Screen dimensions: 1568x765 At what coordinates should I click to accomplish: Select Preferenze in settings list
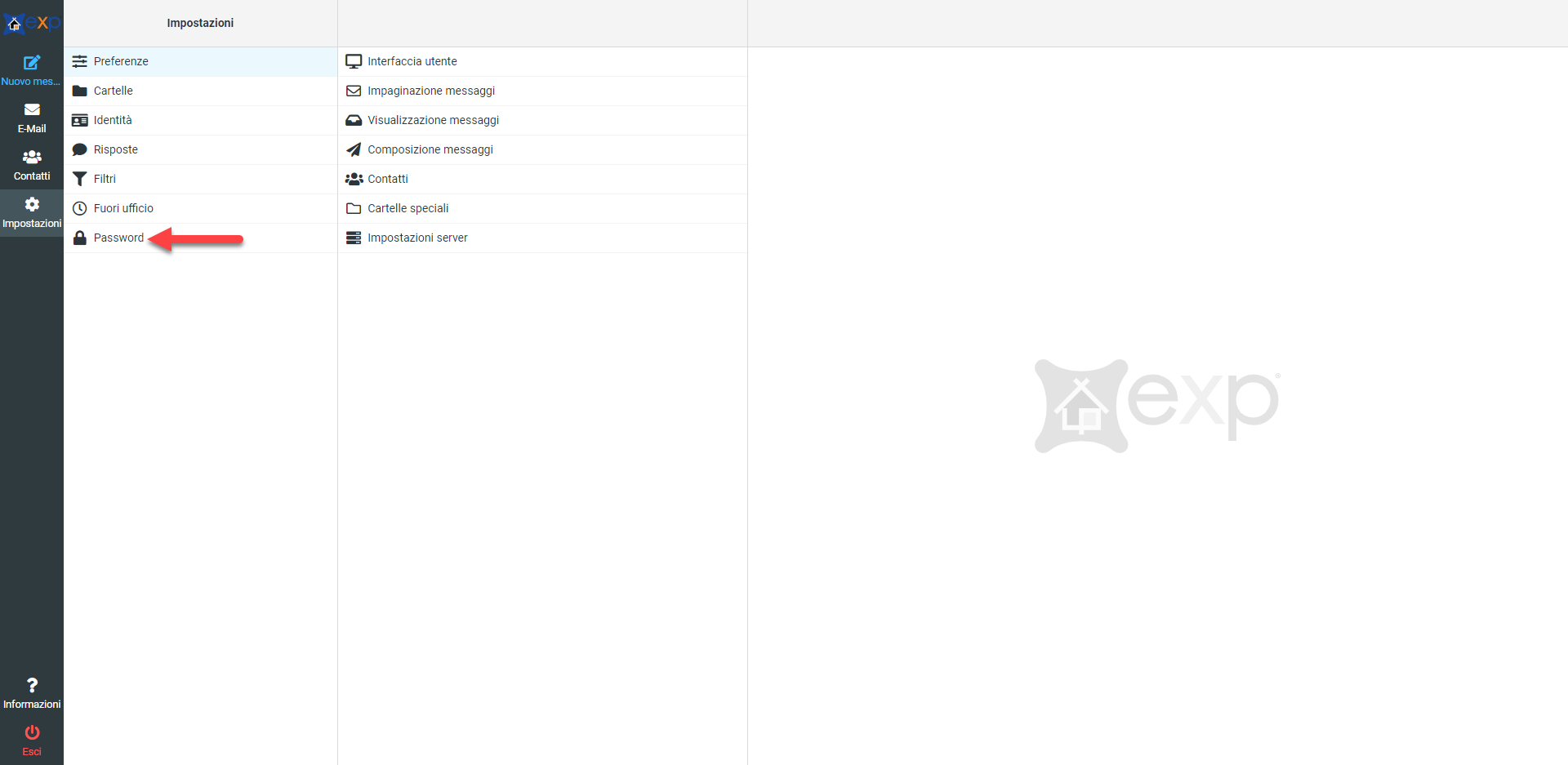(200, 61)
